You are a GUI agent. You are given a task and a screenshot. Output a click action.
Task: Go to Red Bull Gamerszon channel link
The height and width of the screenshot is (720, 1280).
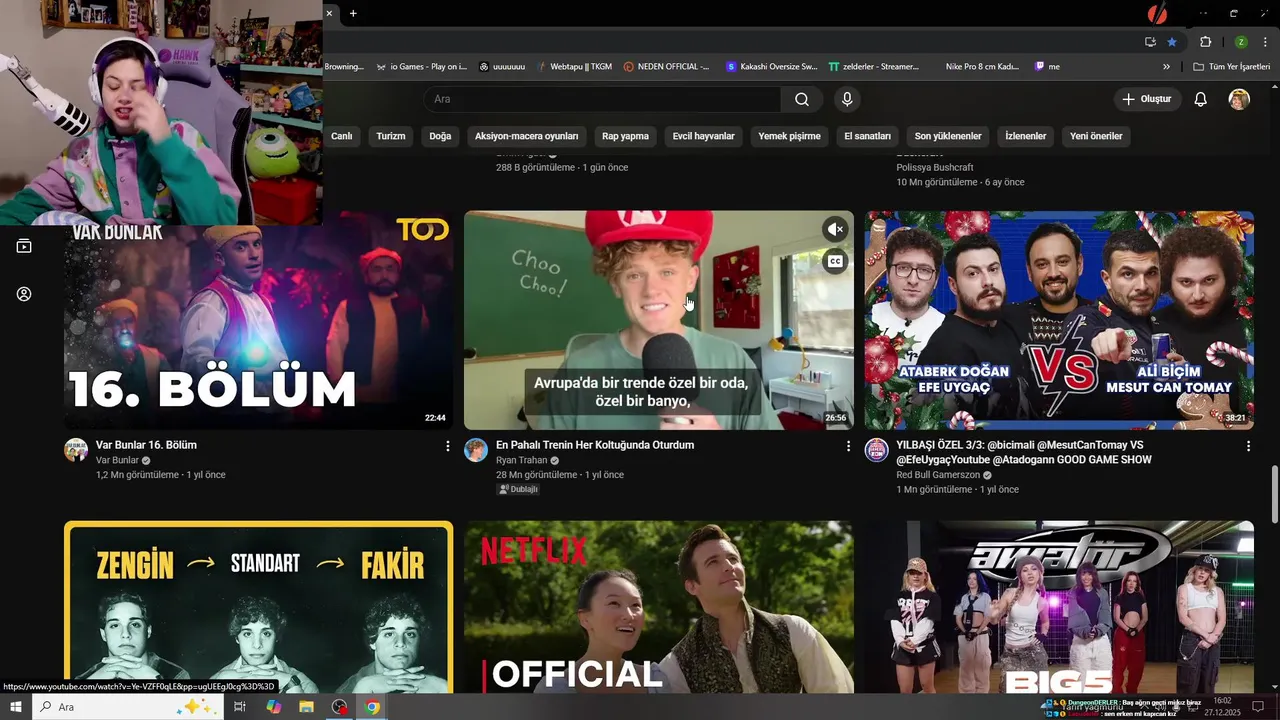click(x=937, y=475)
